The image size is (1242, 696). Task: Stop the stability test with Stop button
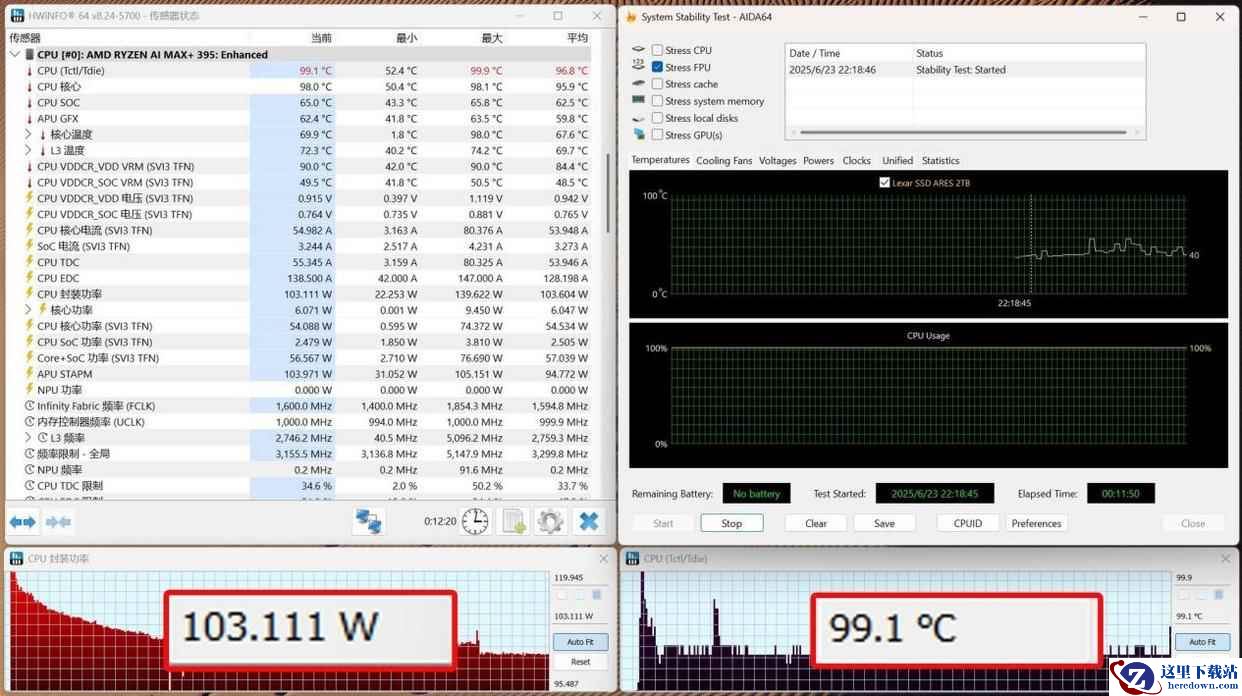pyautogui.click(x=732, y=523)
